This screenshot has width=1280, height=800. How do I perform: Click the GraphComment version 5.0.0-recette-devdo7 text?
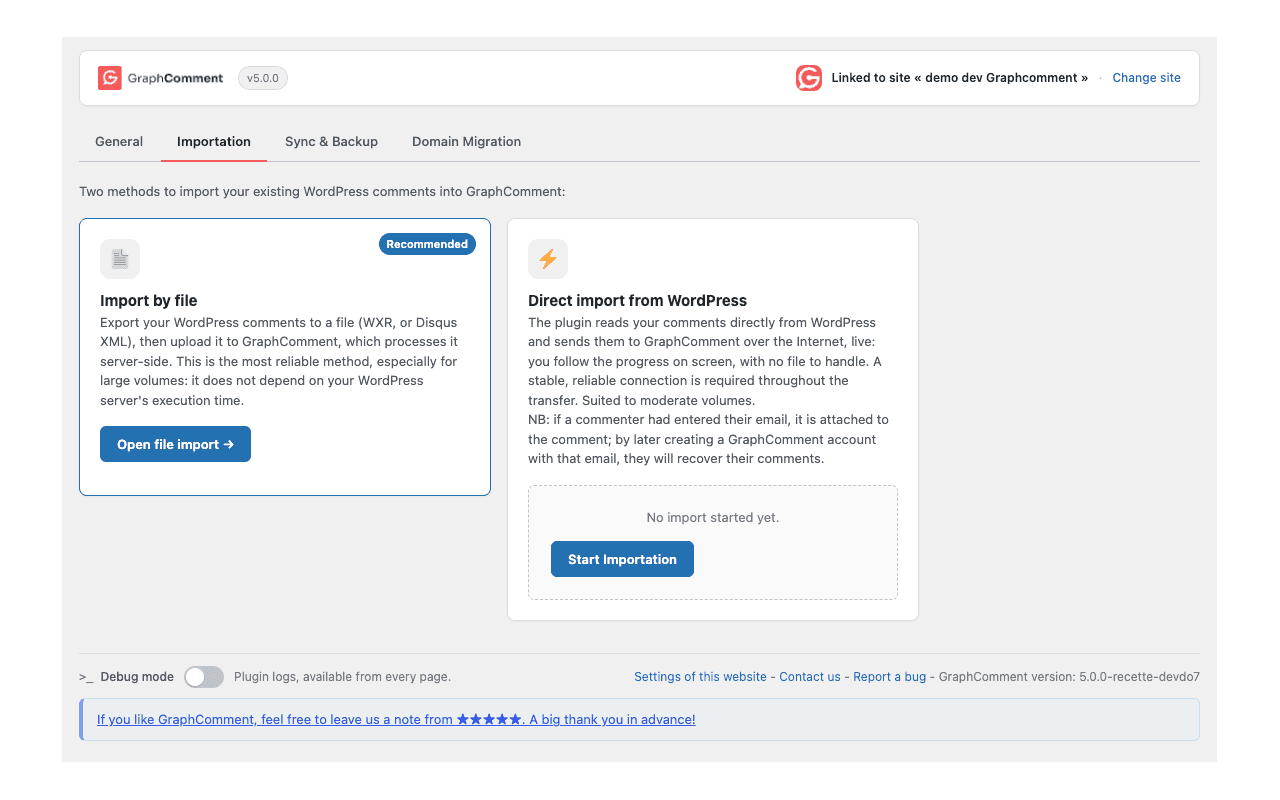1069,677
